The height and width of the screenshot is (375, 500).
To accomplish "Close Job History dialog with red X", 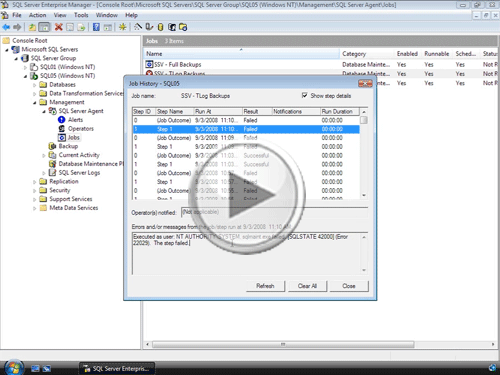I will coord(365,83).
